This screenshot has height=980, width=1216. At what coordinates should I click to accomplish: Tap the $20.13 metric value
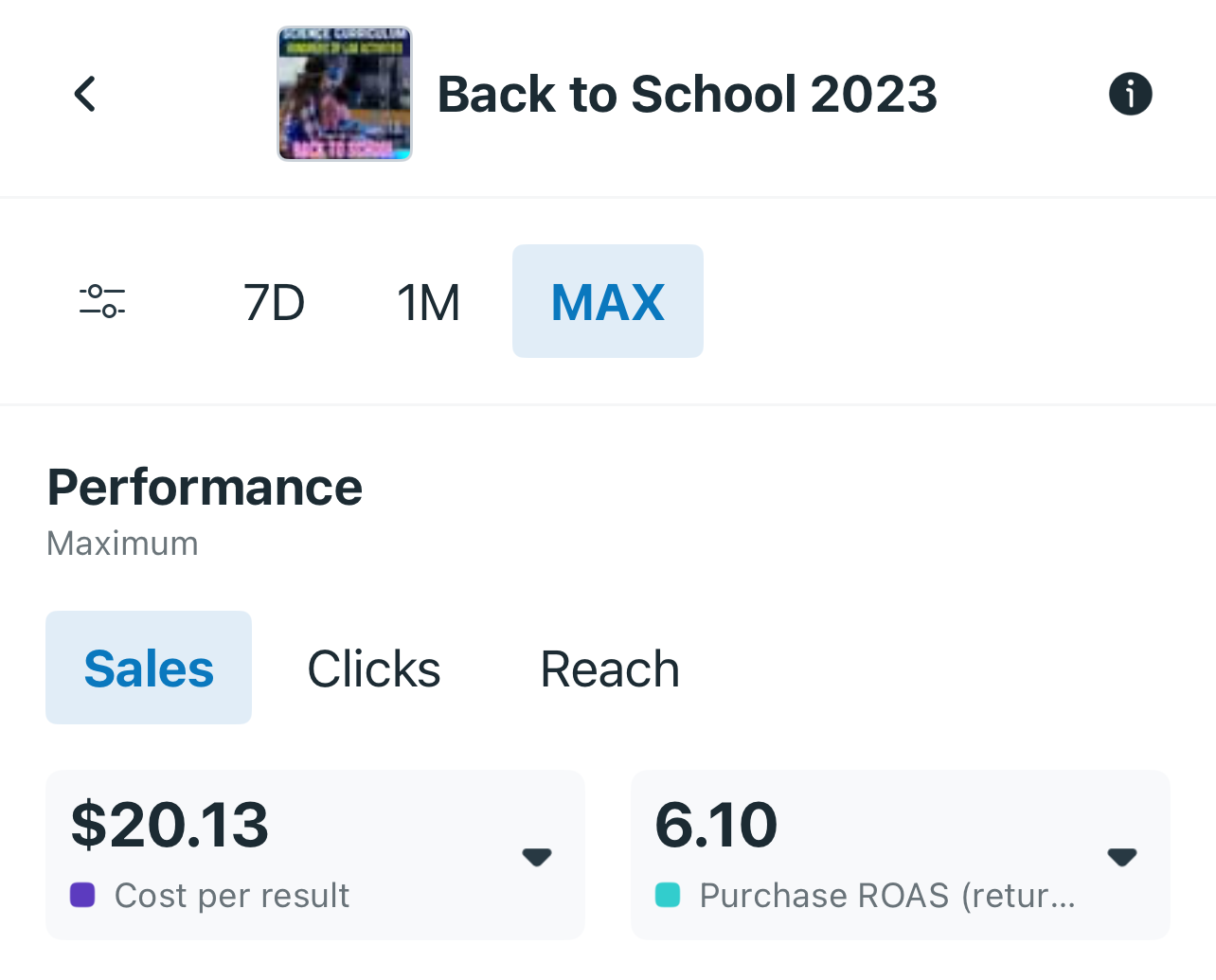pyautogui.click(x=170, y=824)
